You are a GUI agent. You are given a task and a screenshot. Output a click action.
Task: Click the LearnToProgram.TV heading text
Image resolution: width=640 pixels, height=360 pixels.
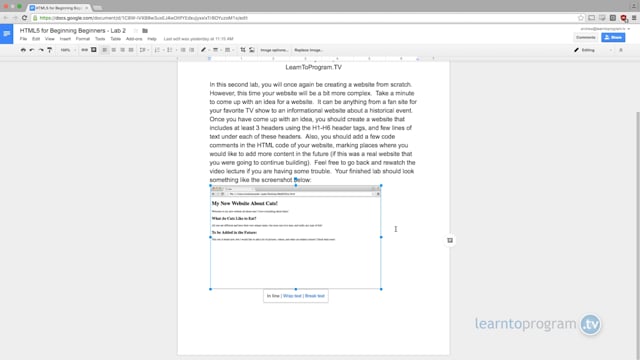pyautogui.click(x=313, y=67)
